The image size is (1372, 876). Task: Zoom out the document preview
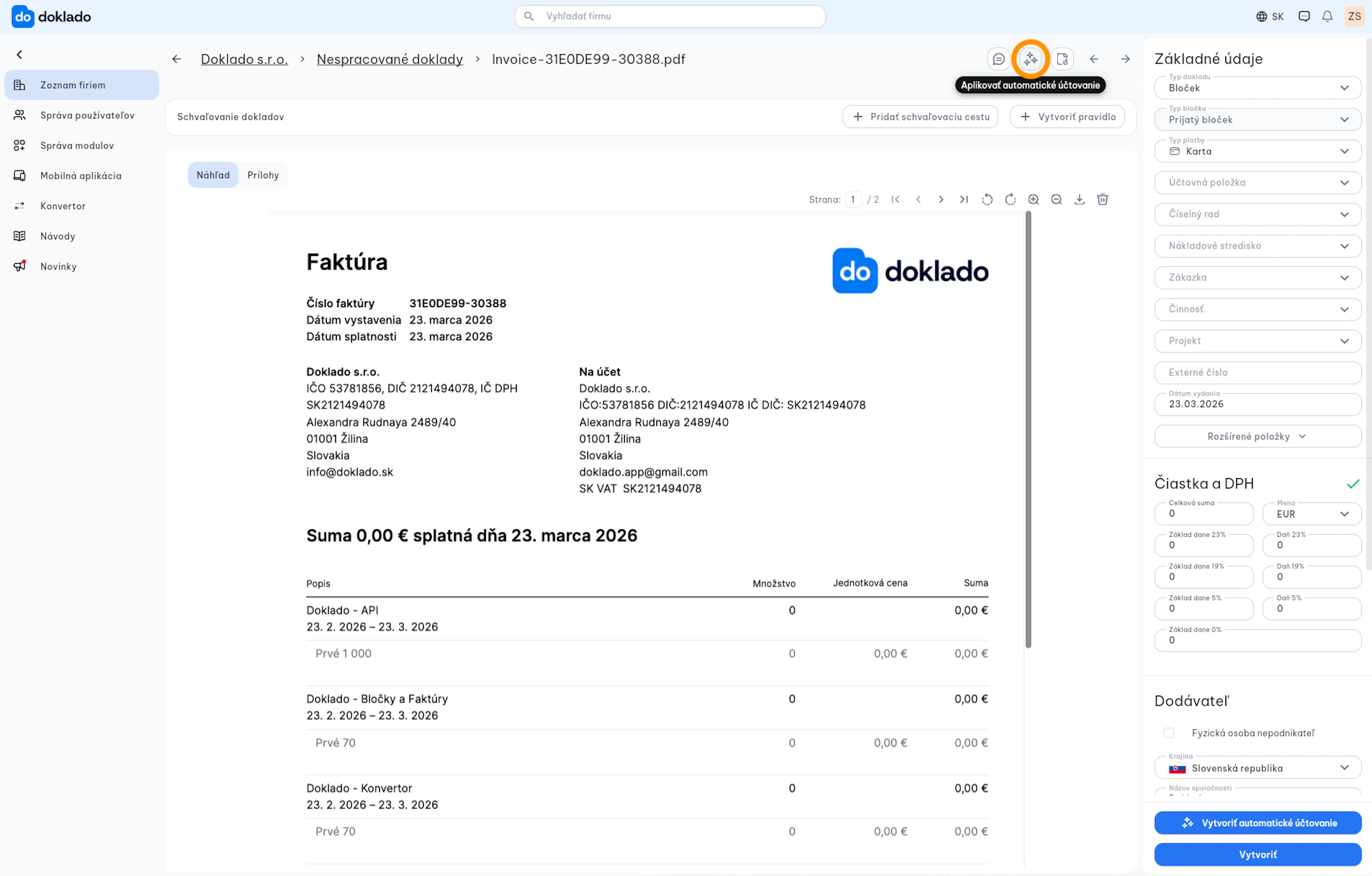pyautogui.click(x=1057, y=199)
